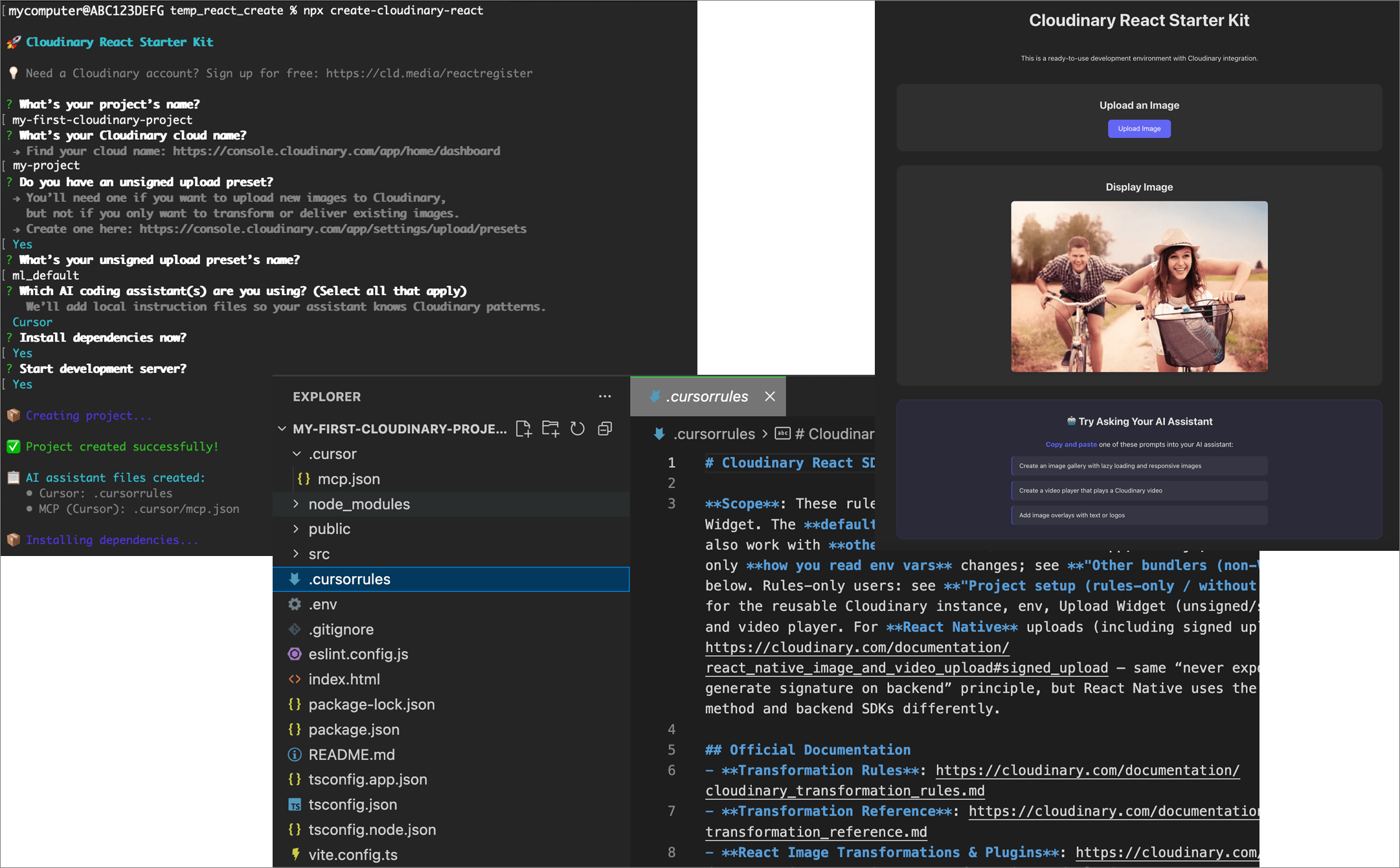Collapse the MY-FIRST-CLOUDINARY-PROJE root section

[282, 428]
